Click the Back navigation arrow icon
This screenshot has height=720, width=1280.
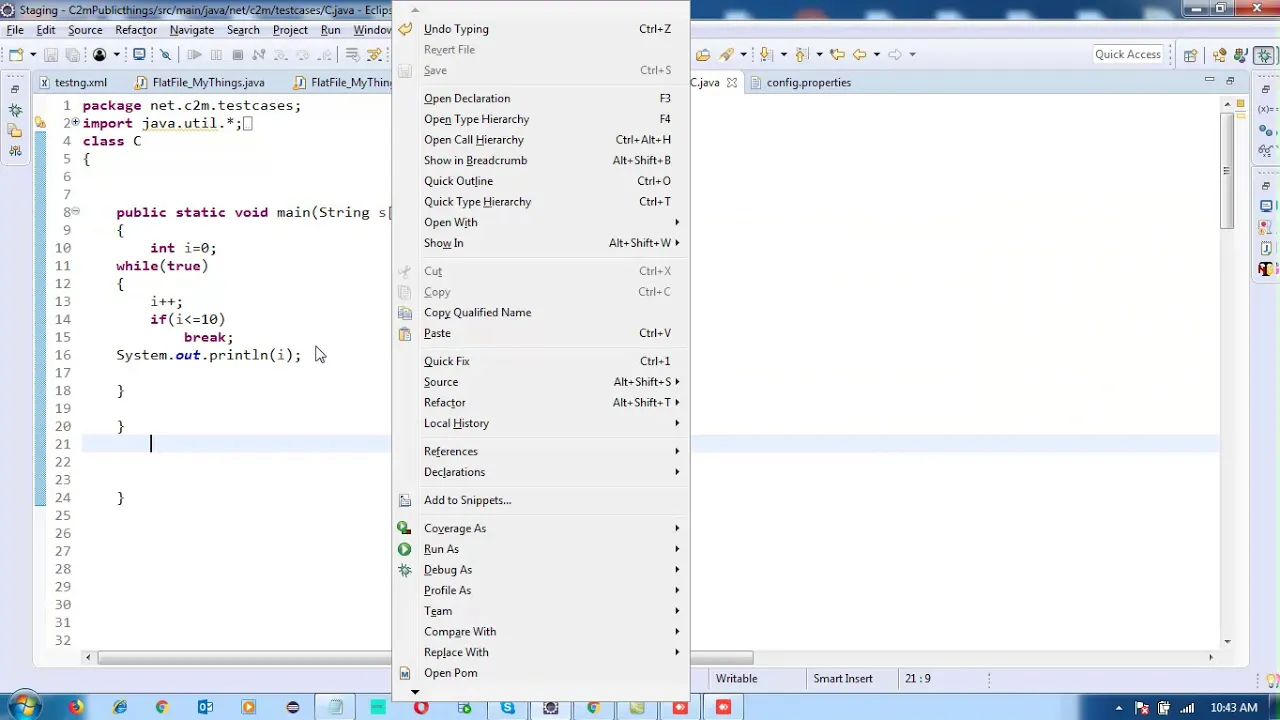click(860, 55)
